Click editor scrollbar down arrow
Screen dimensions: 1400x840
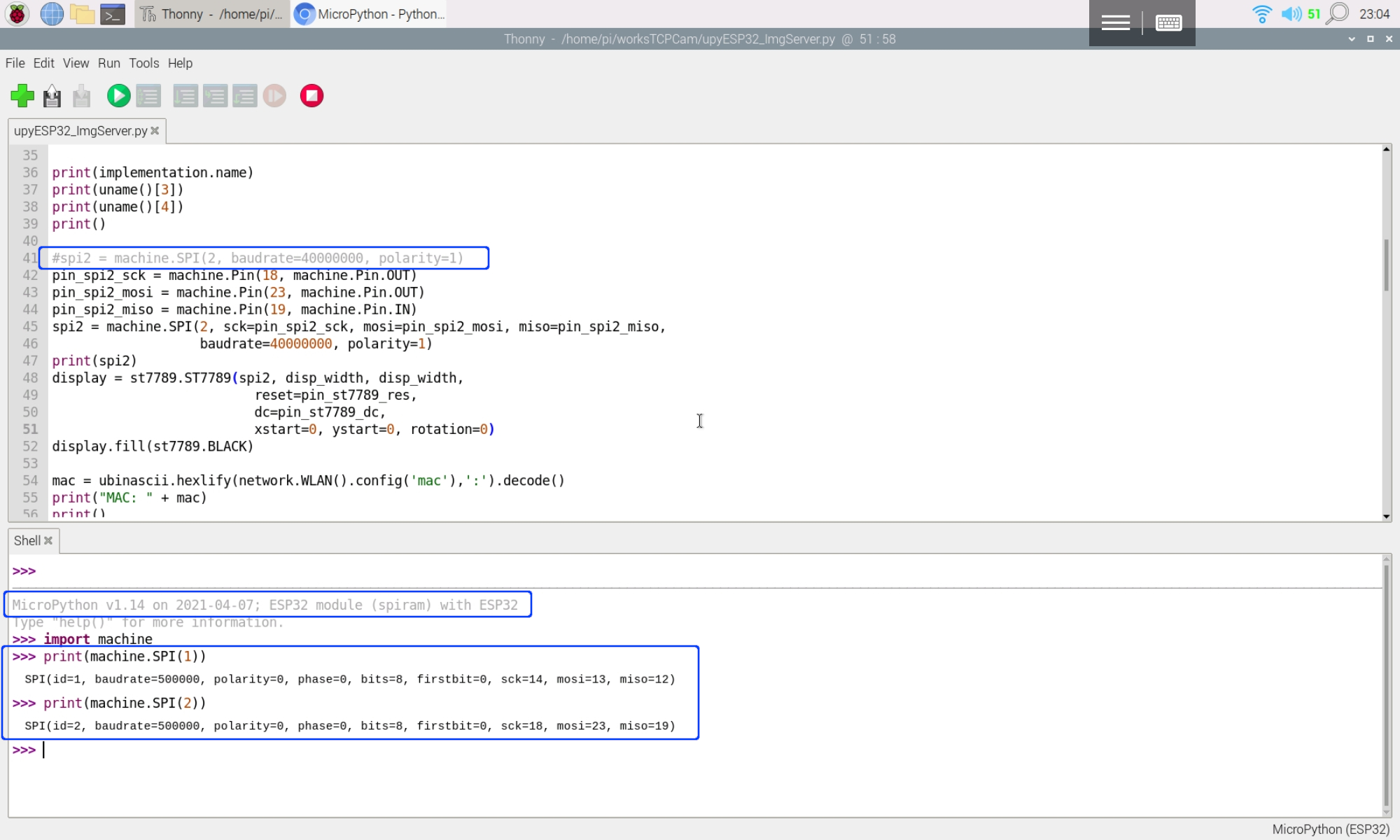click(1386, 517)
